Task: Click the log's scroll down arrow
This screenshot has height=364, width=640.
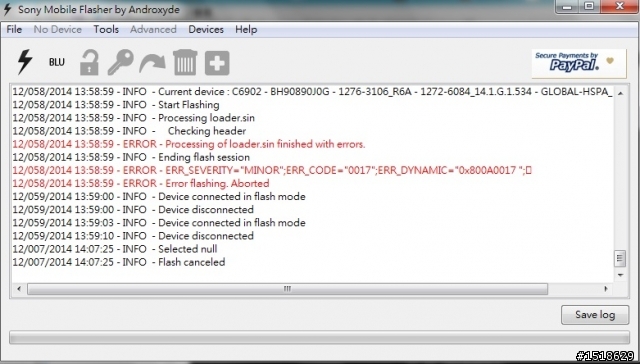Action: (x=620, y=275)
